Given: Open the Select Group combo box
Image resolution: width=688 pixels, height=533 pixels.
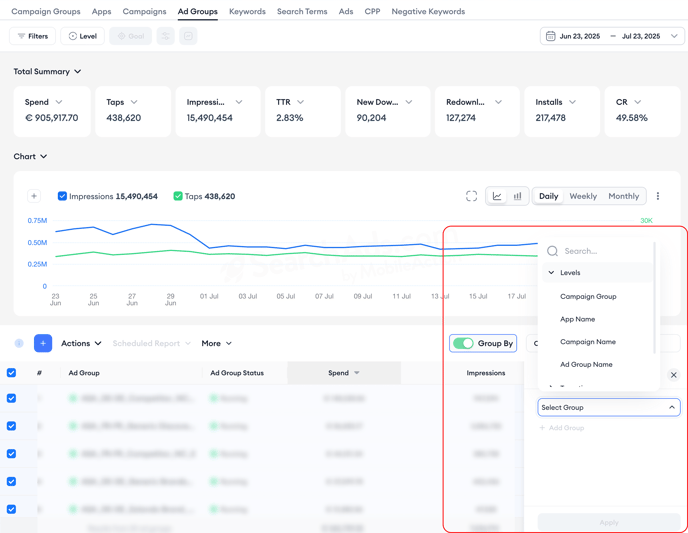Looking at the screenshot, I should (x=609, y=408).
